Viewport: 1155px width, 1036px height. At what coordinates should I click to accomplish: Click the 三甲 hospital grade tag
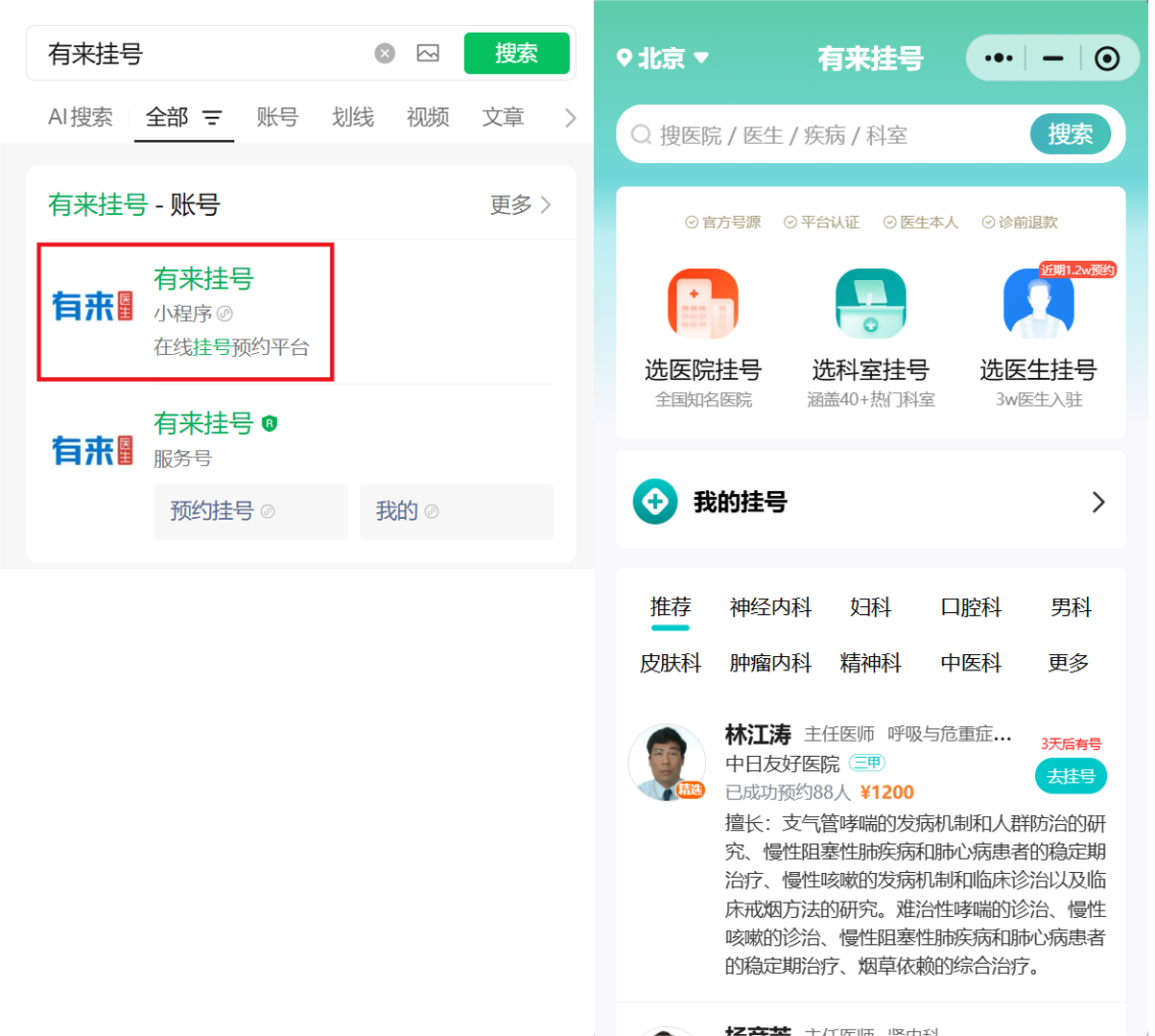point(867,763)
